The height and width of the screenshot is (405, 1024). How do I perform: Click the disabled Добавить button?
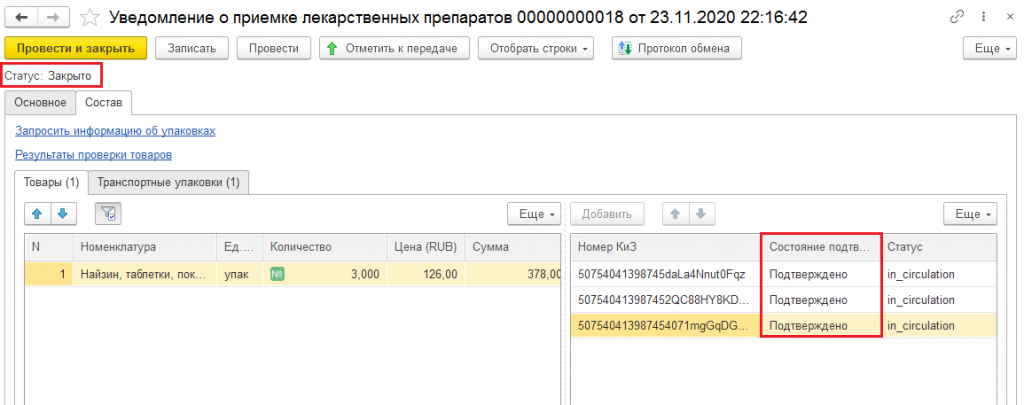[x=607, y=214]
